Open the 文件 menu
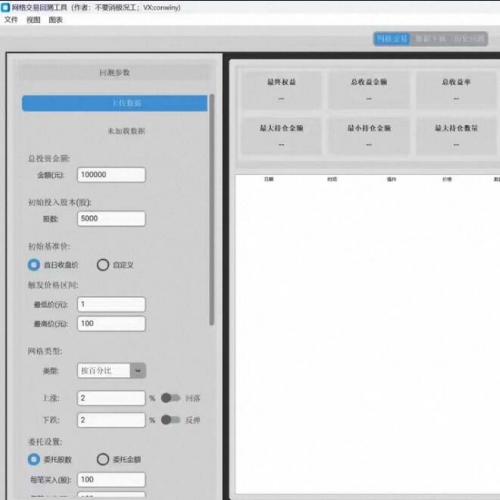Viewport: 500px width, 500px height. (x=11, y=20)
